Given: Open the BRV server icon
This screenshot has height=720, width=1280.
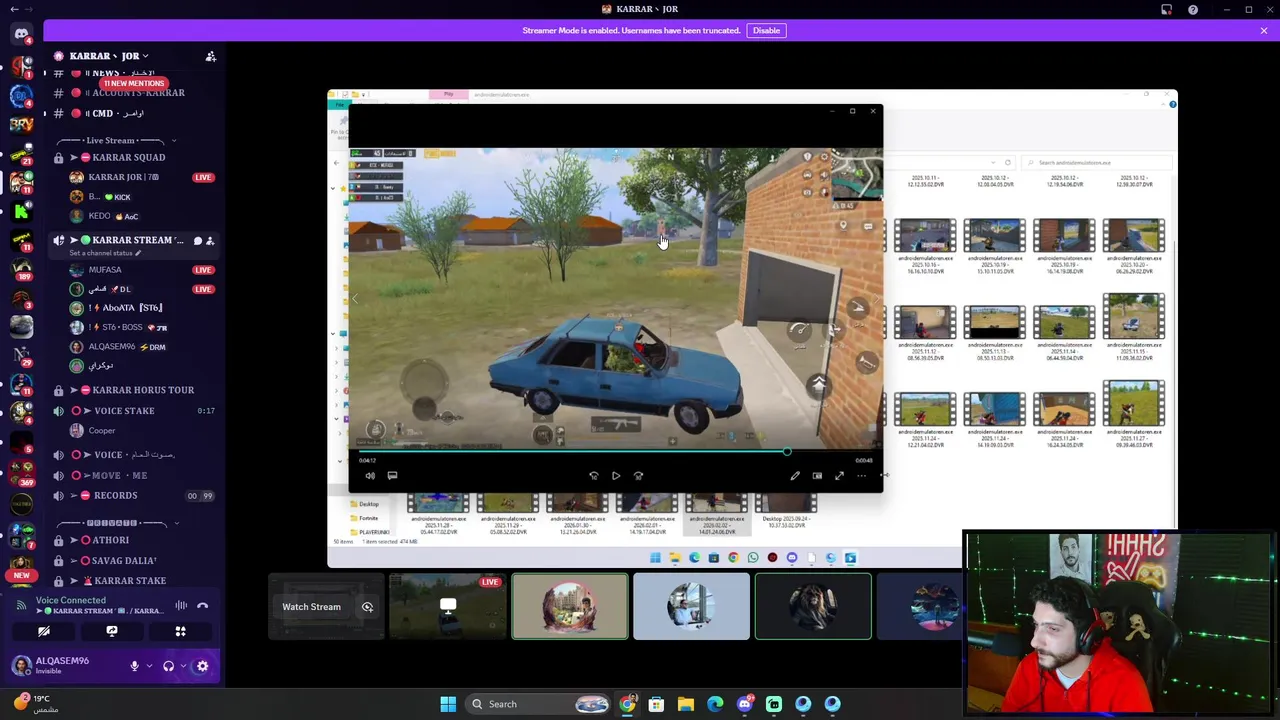Looking at the screenshot, I should pyautogui.click(x=21, y=125).
